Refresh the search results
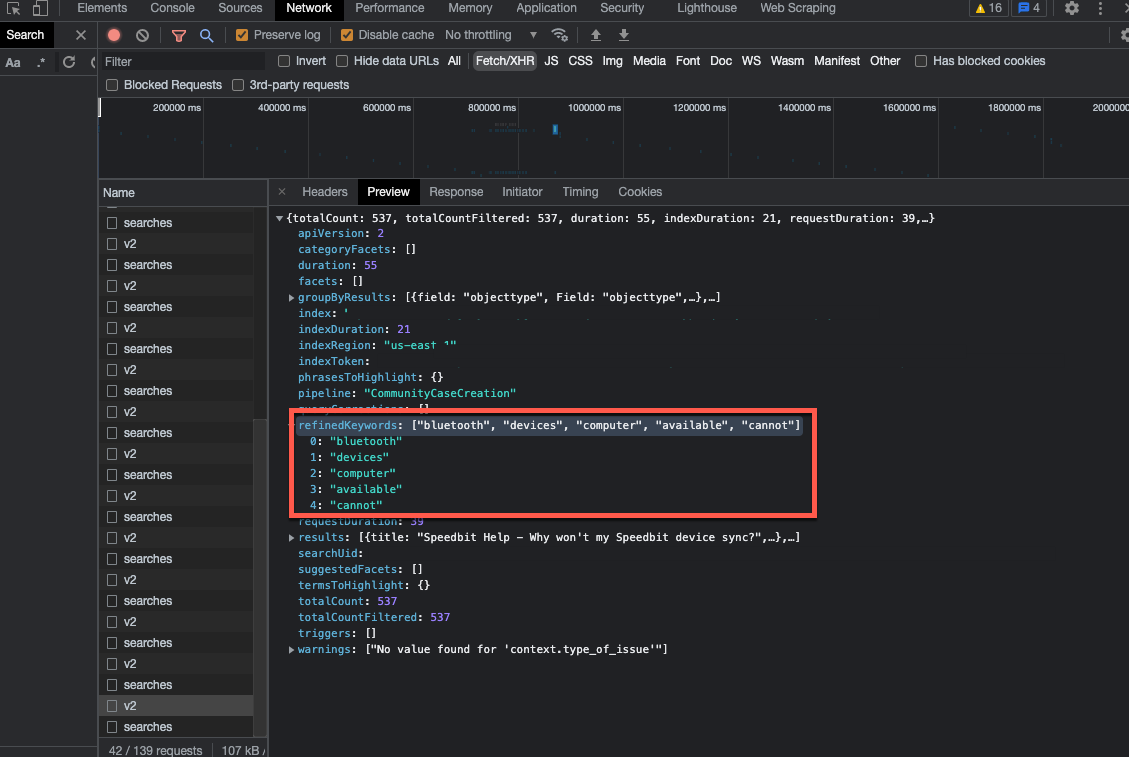1129x757 pixels. 69,62
